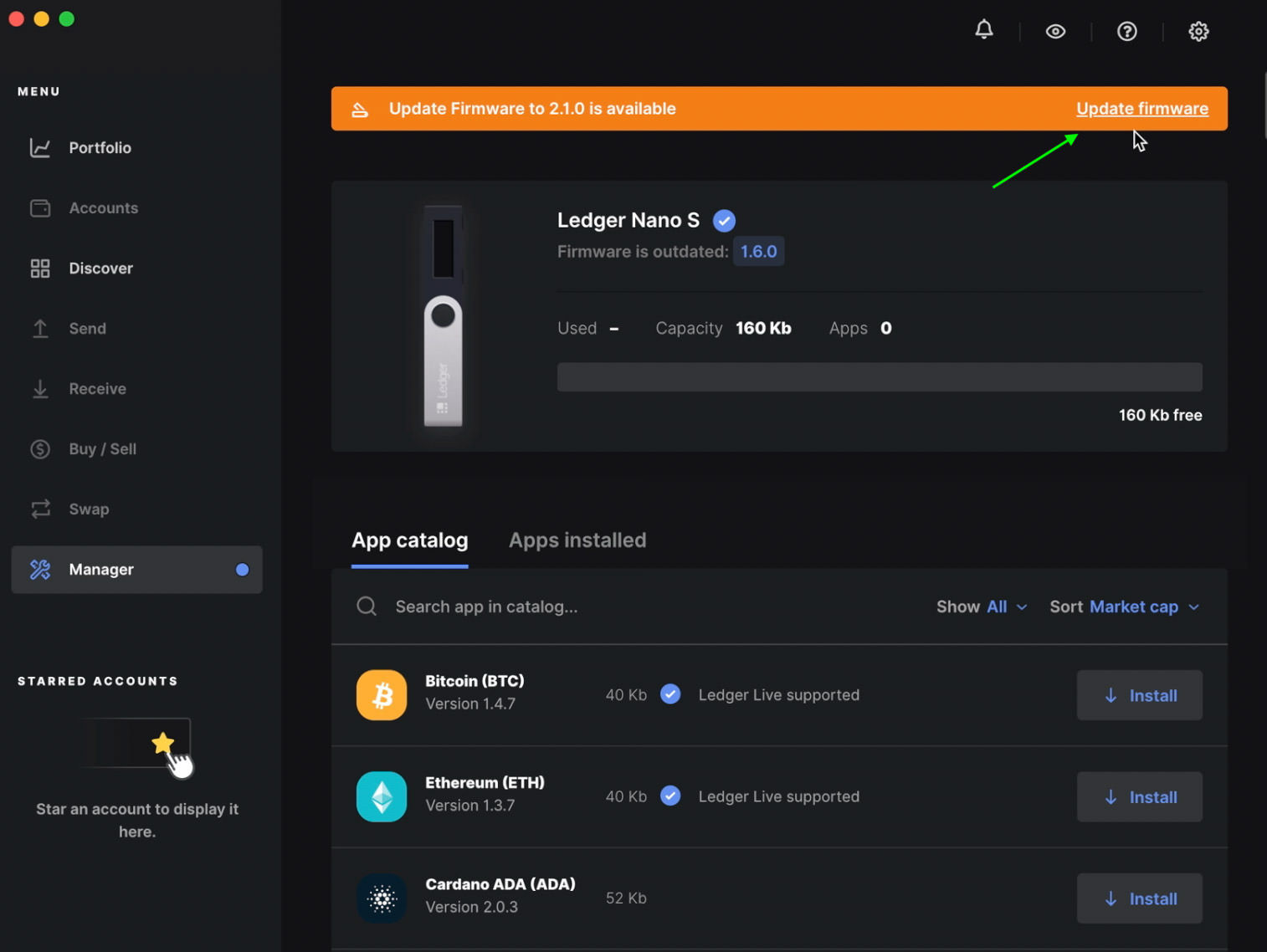The width and height of the screenshot is (1267, 952).
Task: Click the Cardano ADA app logo
Action: point(382,898)
